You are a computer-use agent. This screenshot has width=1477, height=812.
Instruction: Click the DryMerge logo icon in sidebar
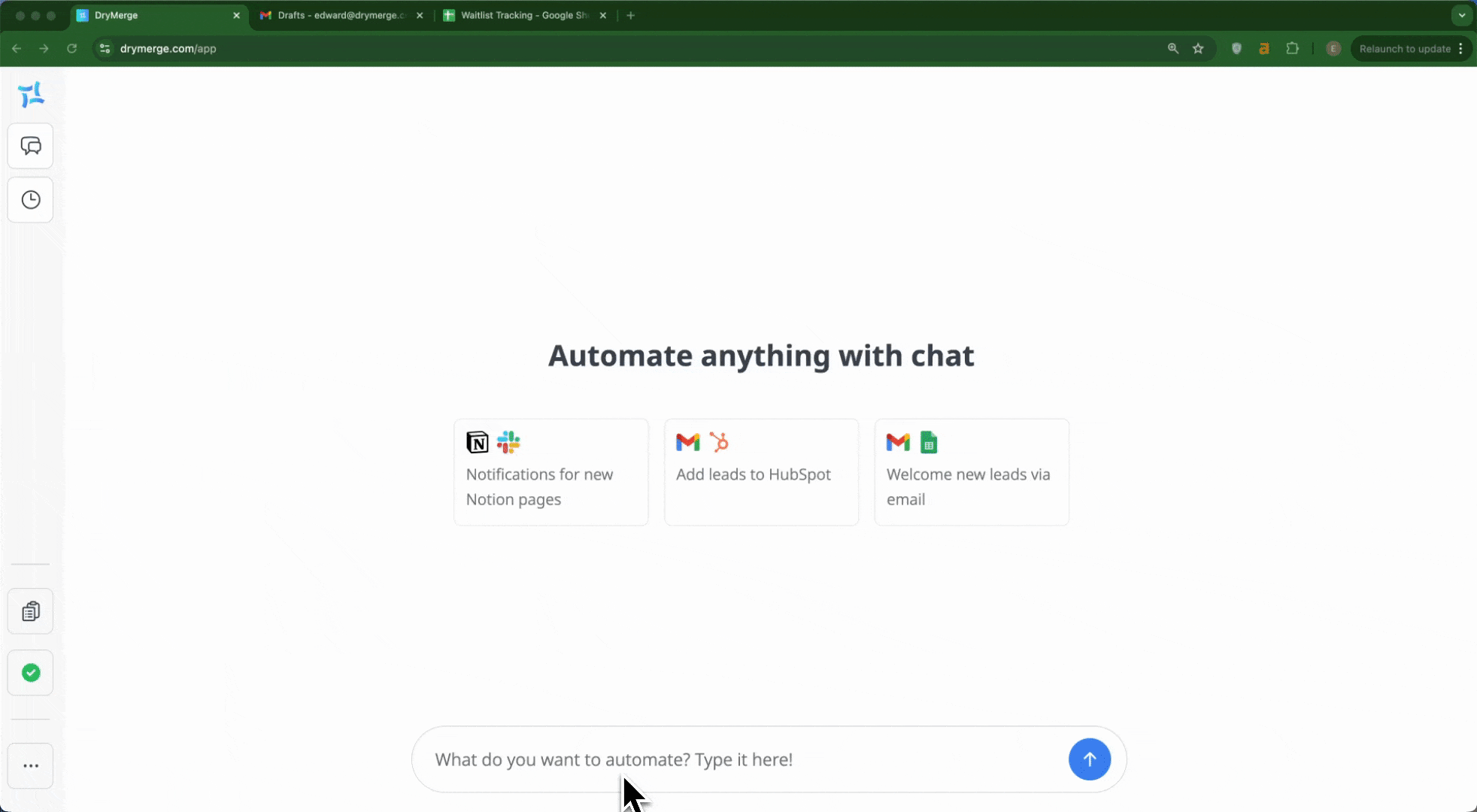31,94
